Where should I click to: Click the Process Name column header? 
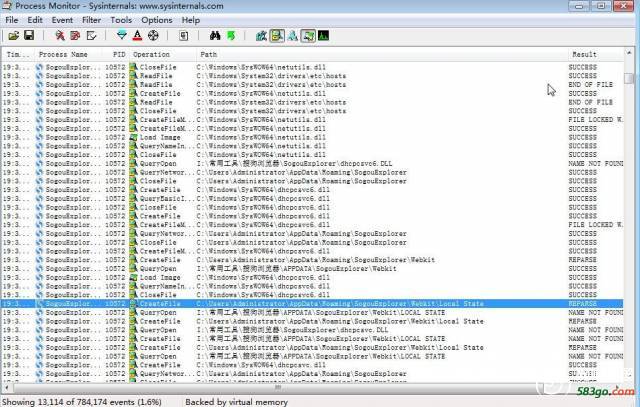coord(68,54)
